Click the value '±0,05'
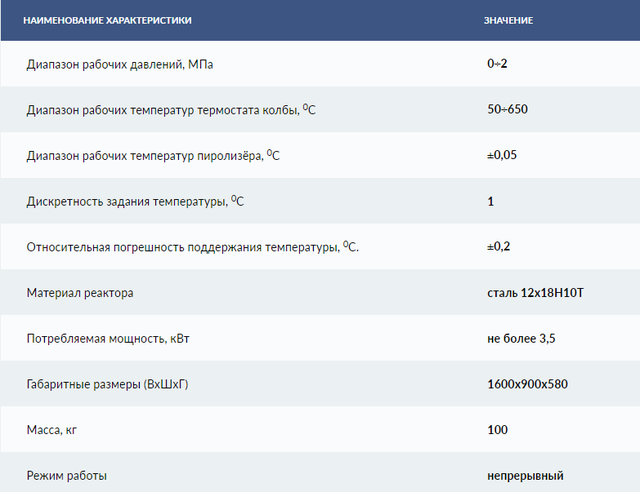The height and width of the screenshot is (492, 640). click(x=502, y=155)
